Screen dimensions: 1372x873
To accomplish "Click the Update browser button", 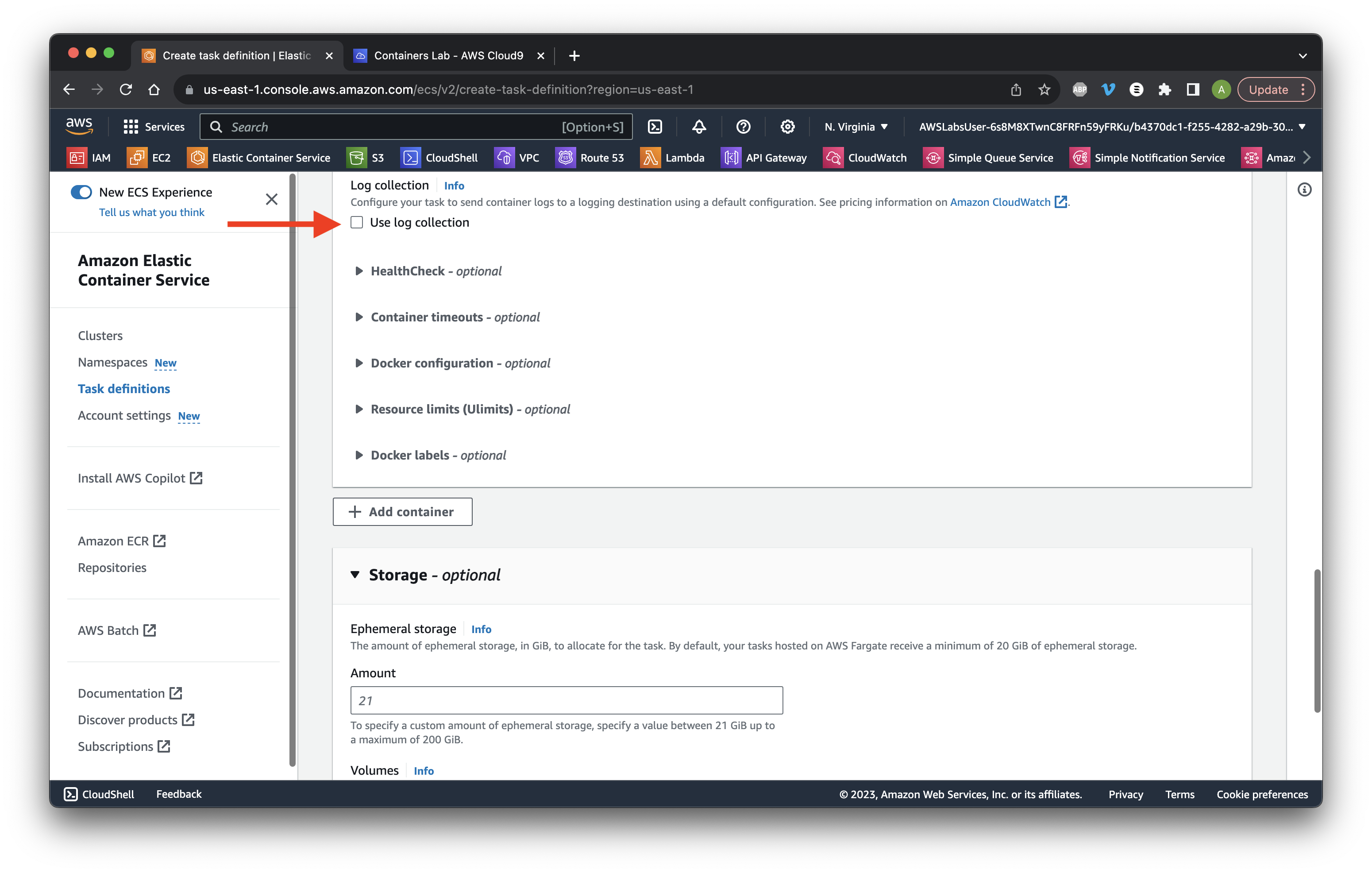I will (1276, 89).
